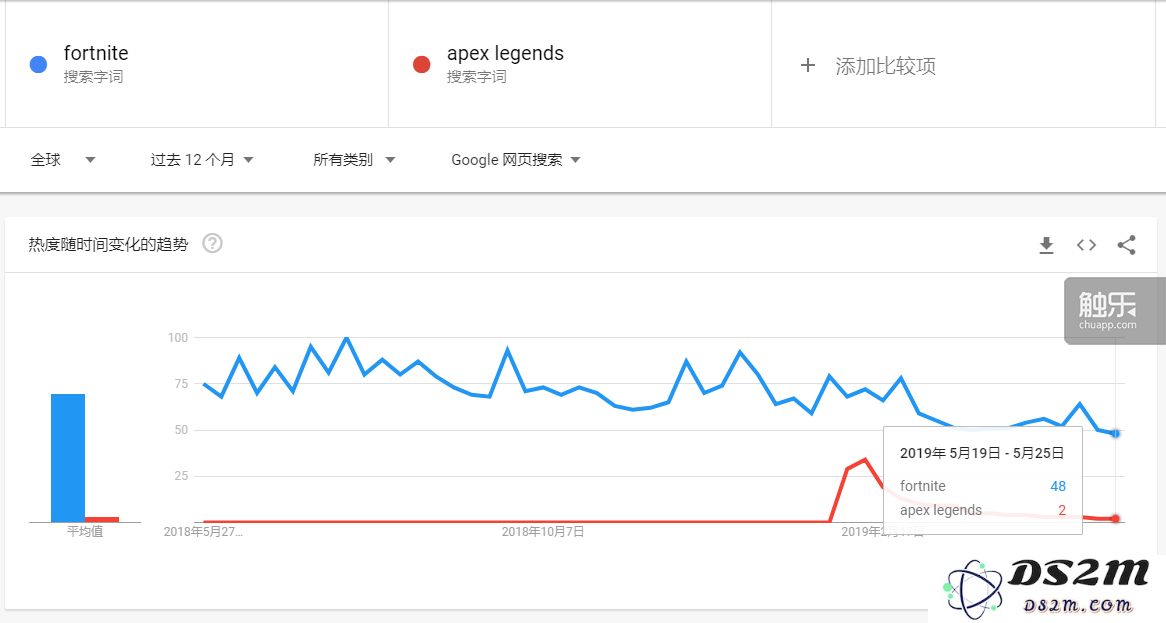Click the red endpoint marker on apex line
The height and width of the screenshot is (623, 1166).
(x=1115, y=519)
